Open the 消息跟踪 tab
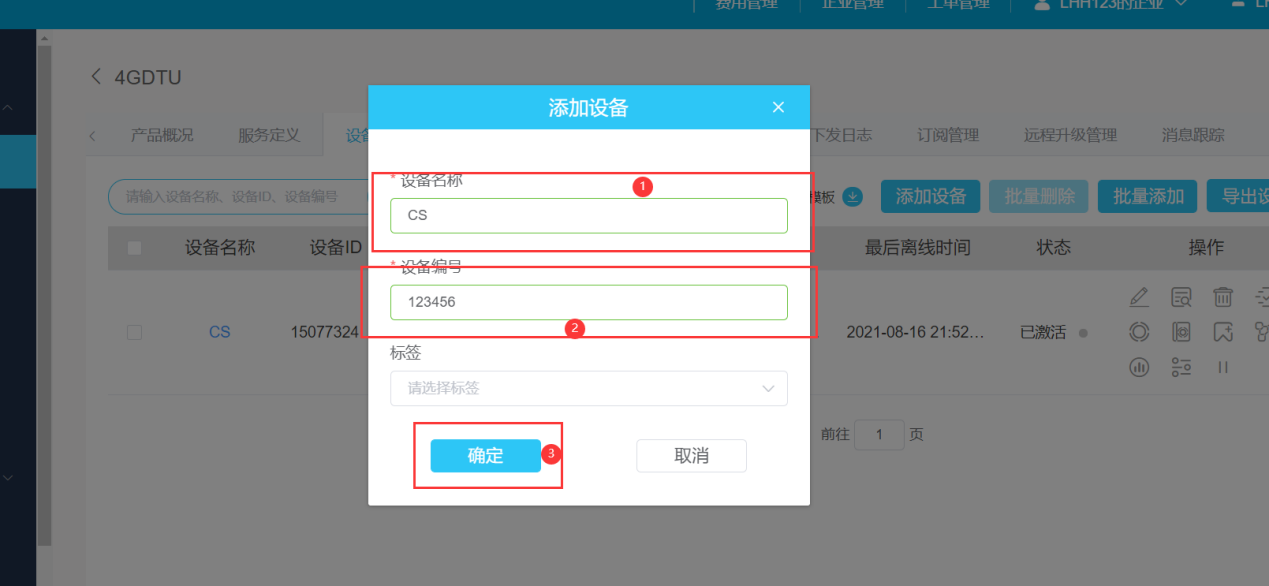 tap(1192, 135)
